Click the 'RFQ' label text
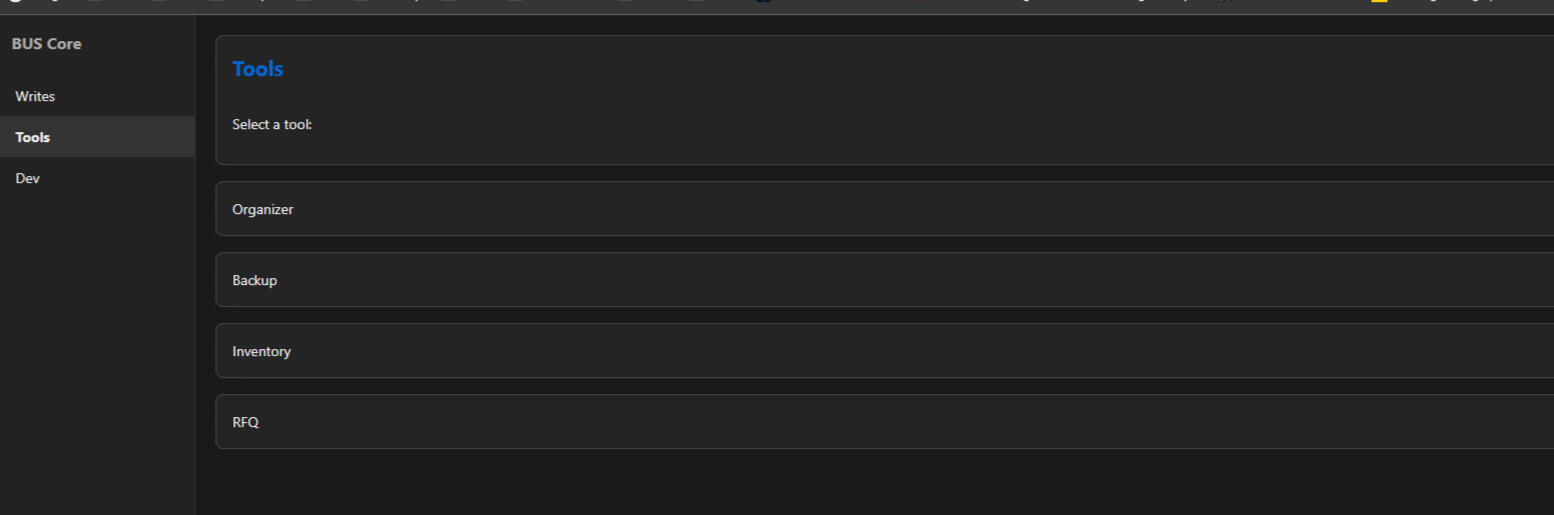The image size is (1554, 515). (246, 423)
